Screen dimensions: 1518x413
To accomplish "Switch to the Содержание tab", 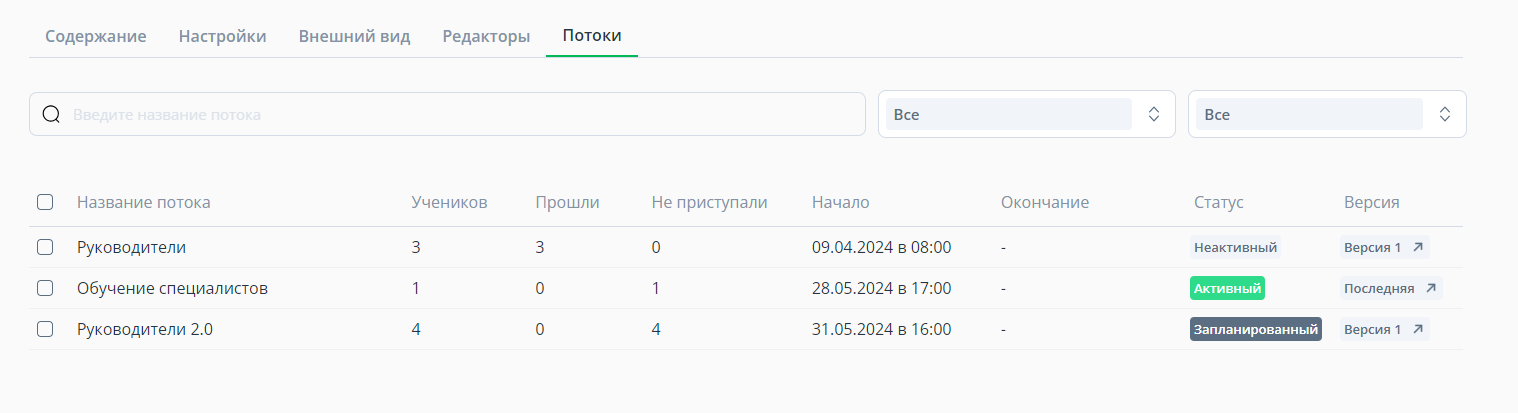I will point(96,36).
